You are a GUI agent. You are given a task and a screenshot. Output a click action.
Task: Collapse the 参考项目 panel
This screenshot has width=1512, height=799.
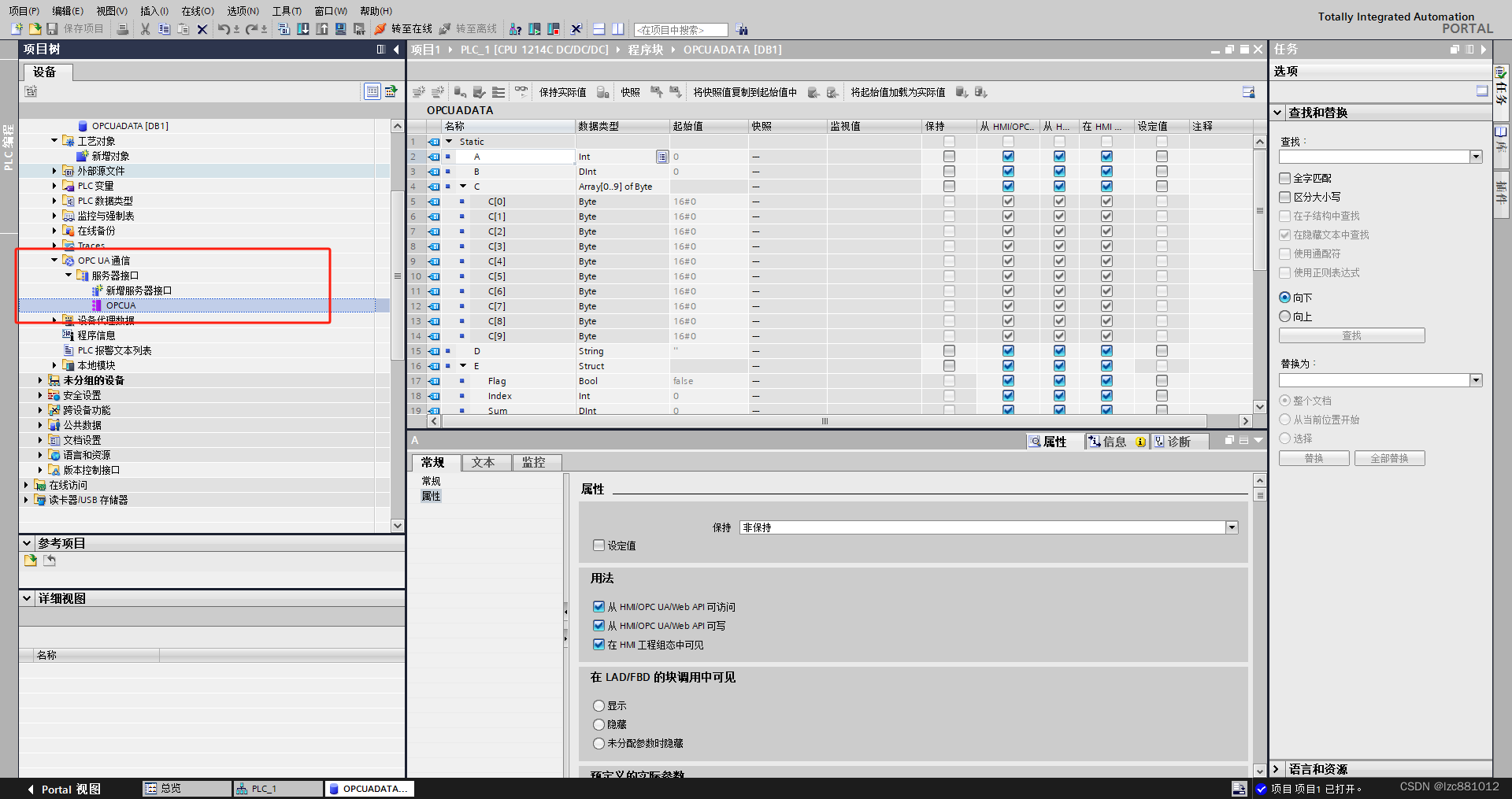tap(27, 543)
